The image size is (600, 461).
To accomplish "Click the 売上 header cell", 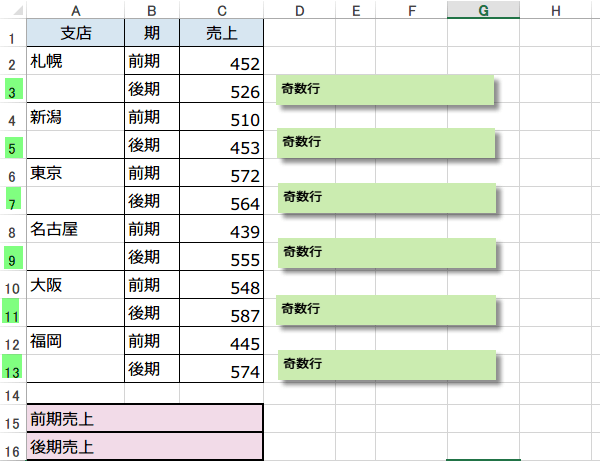I will tap(221, 33).
